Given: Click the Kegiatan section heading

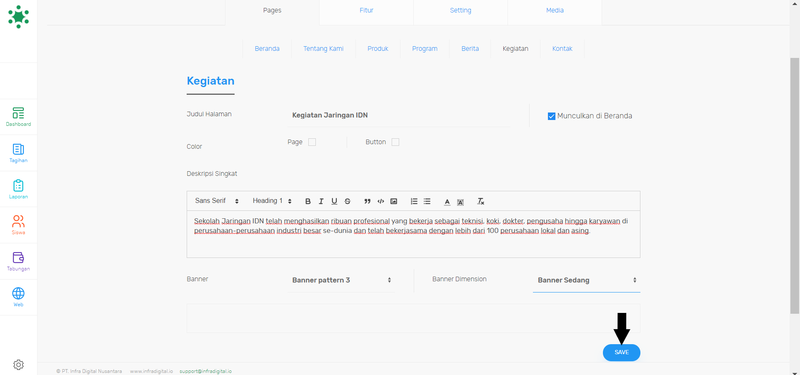Looking at the screenshot, I should coord(210,81).
